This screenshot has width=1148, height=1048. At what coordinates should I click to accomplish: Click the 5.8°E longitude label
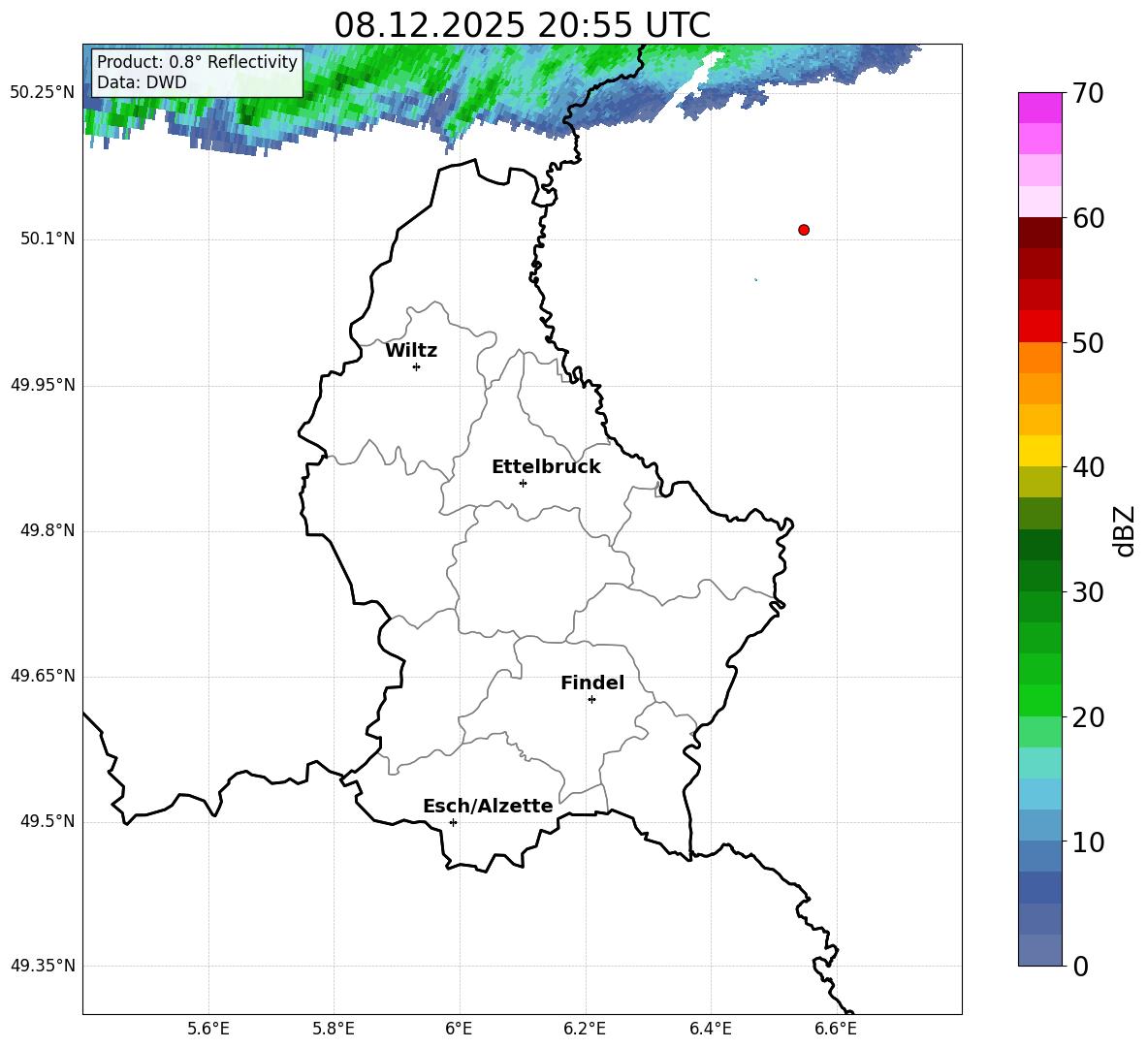[x=334, y=1029]
